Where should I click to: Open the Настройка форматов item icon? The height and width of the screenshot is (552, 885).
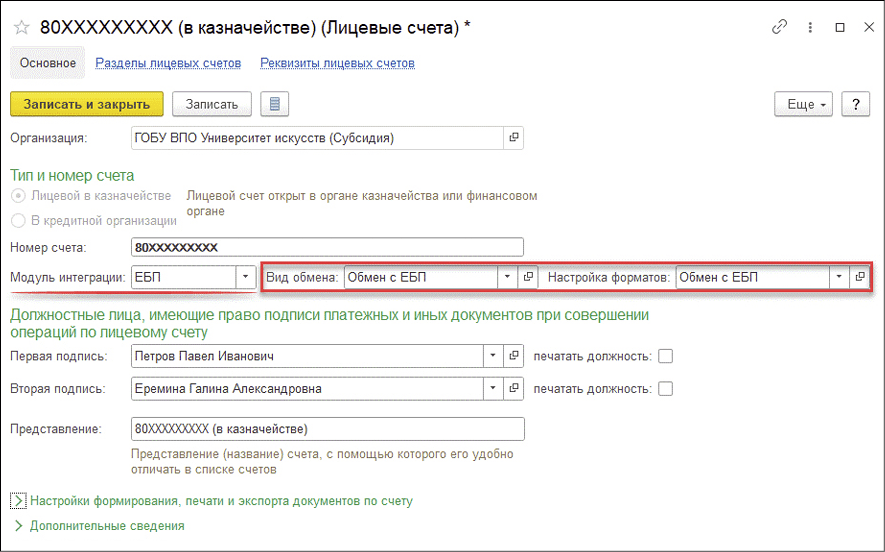click(x=859, y=277)
